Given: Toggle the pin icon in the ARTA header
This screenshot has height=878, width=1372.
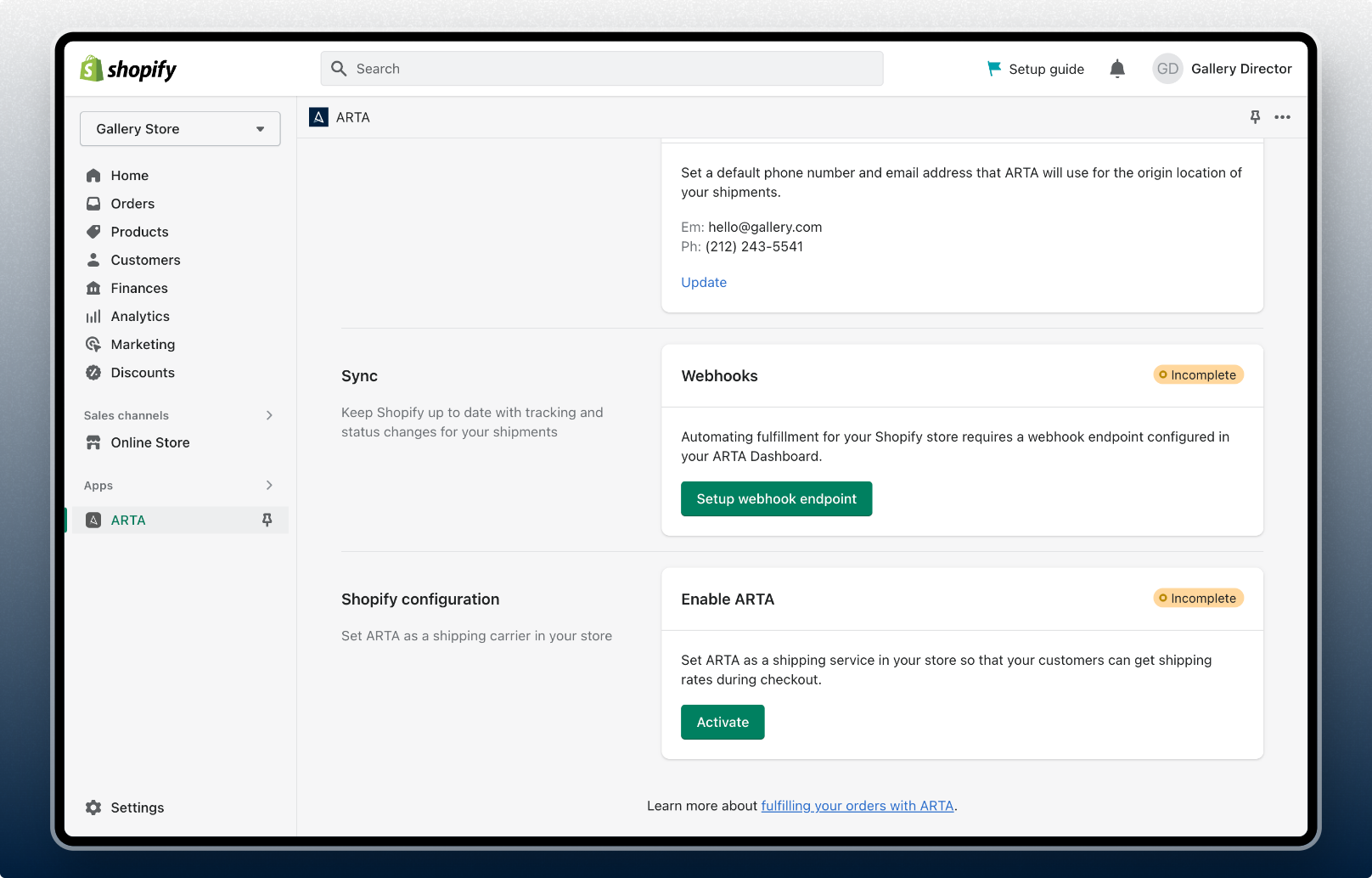Looking at the screenshot, I should click(1255, 117).
